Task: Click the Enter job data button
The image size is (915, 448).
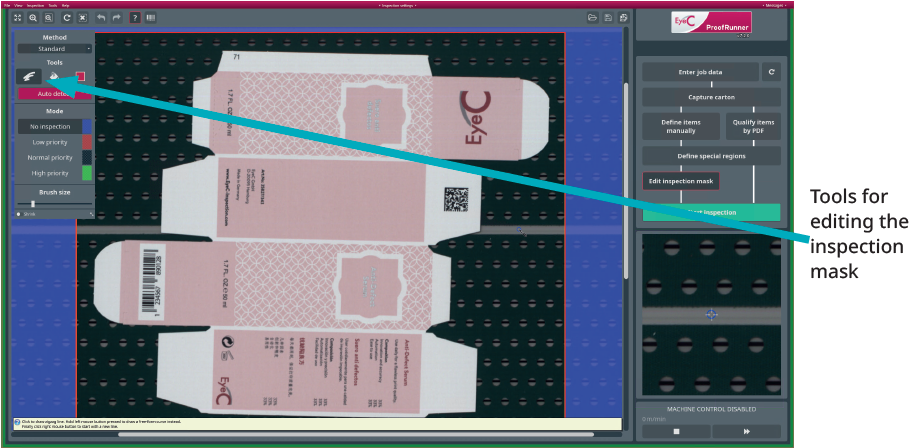Action: [700, 72]
